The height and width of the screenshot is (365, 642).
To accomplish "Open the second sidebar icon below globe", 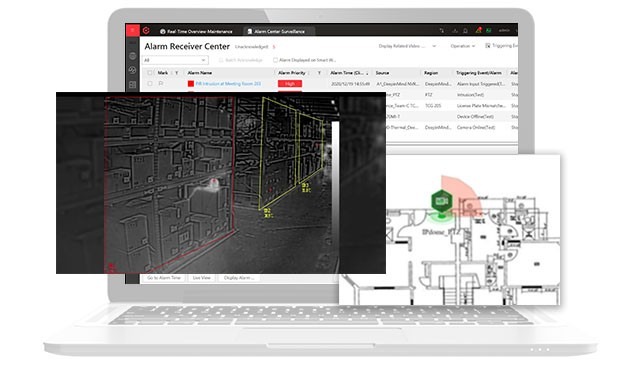I will tap(132, 70).
